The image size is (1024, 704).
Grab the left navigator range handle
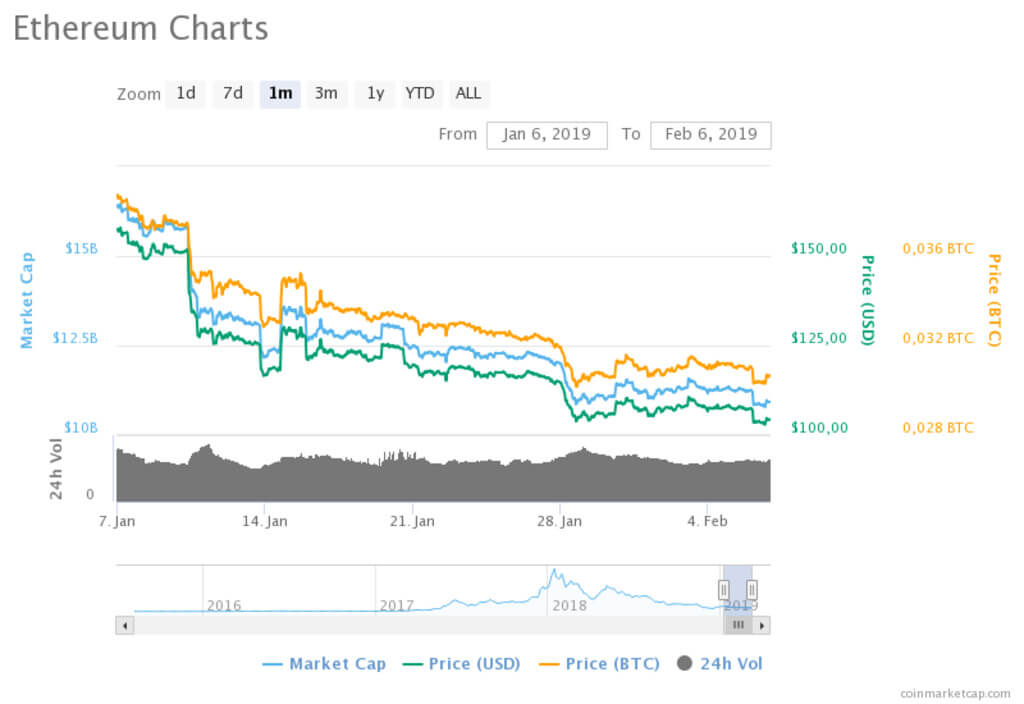[x=723, y=590]
